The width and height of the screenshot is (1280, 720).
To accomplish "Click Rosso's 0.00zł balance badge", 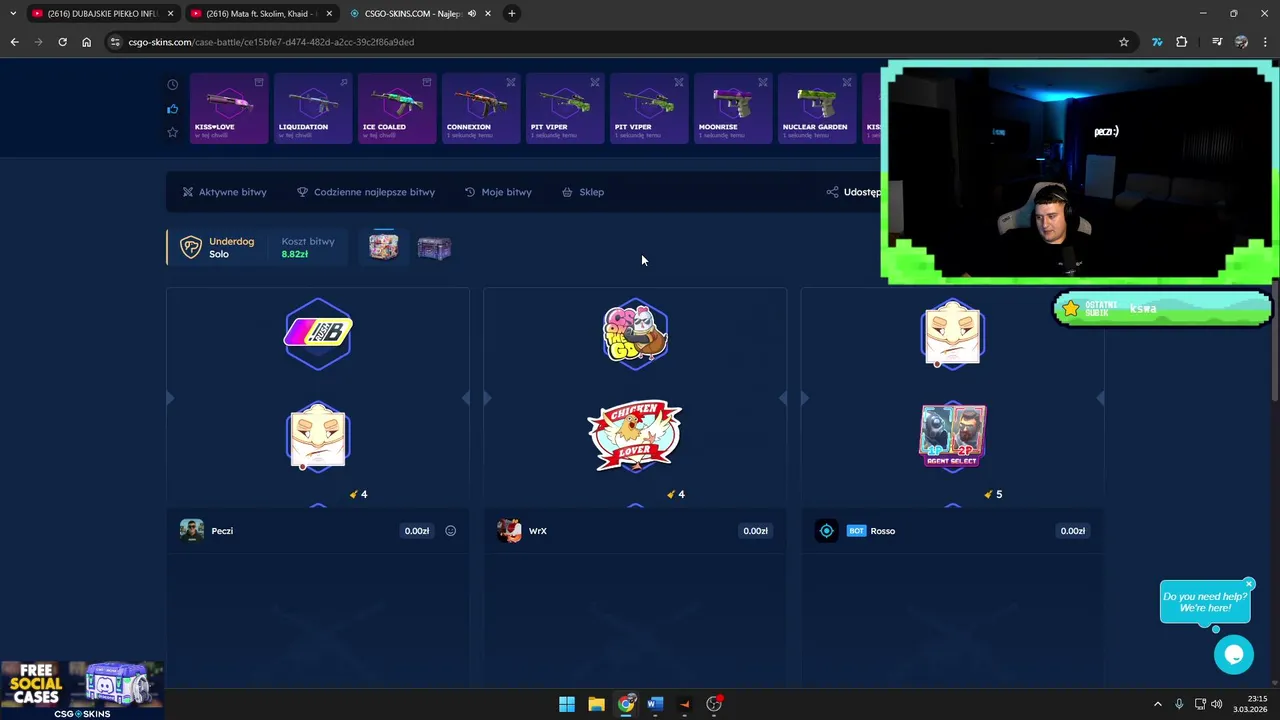I will coord(1072,531).
